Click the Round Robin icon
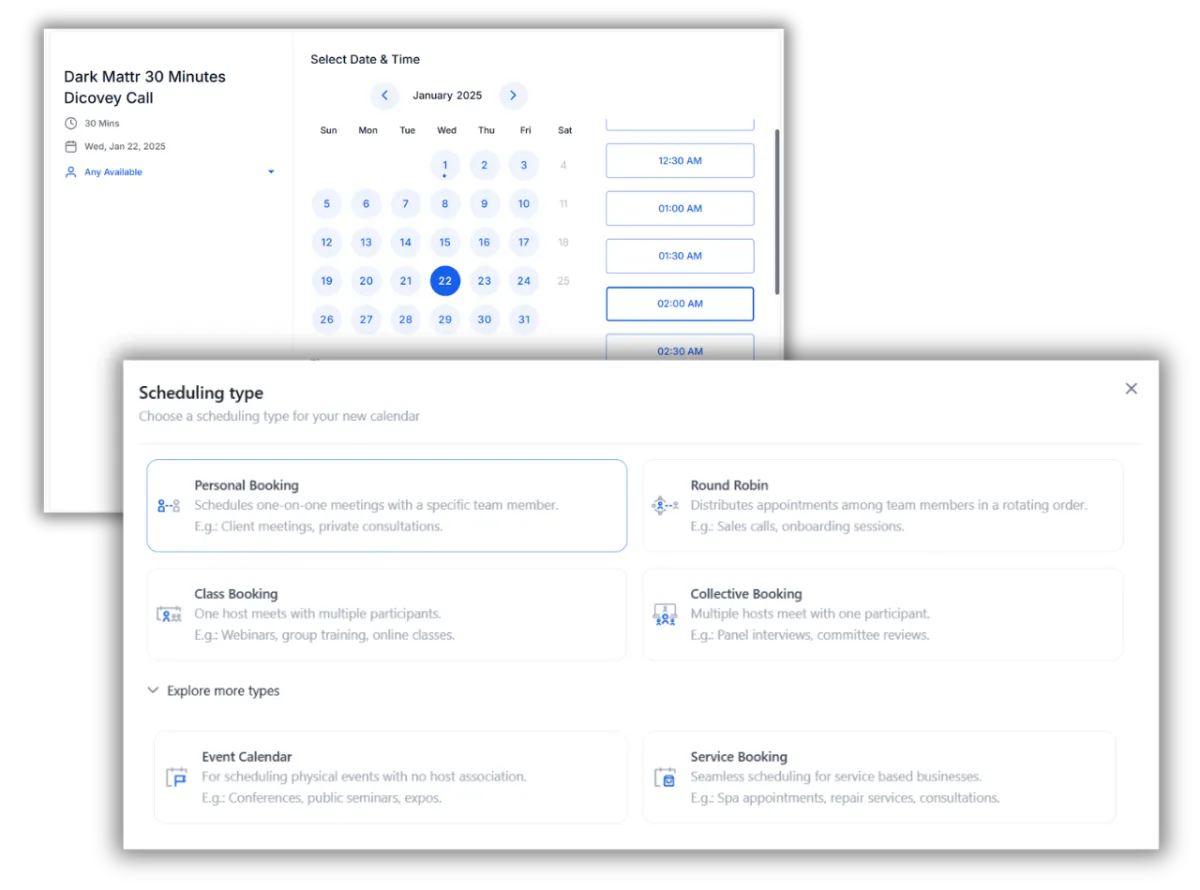 tap(665, 506)
